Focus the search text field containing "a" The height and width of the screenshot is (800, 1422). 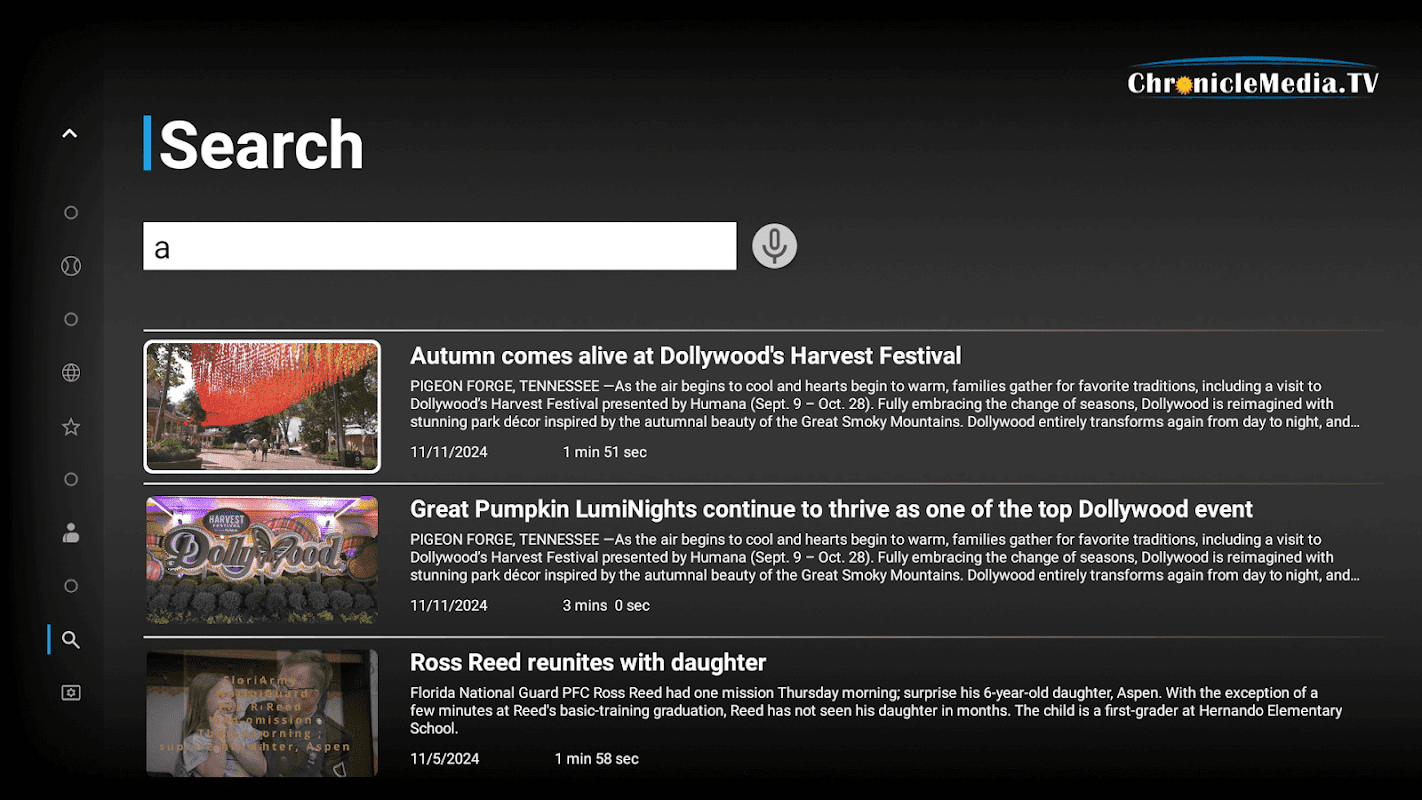tap(440, 246)
